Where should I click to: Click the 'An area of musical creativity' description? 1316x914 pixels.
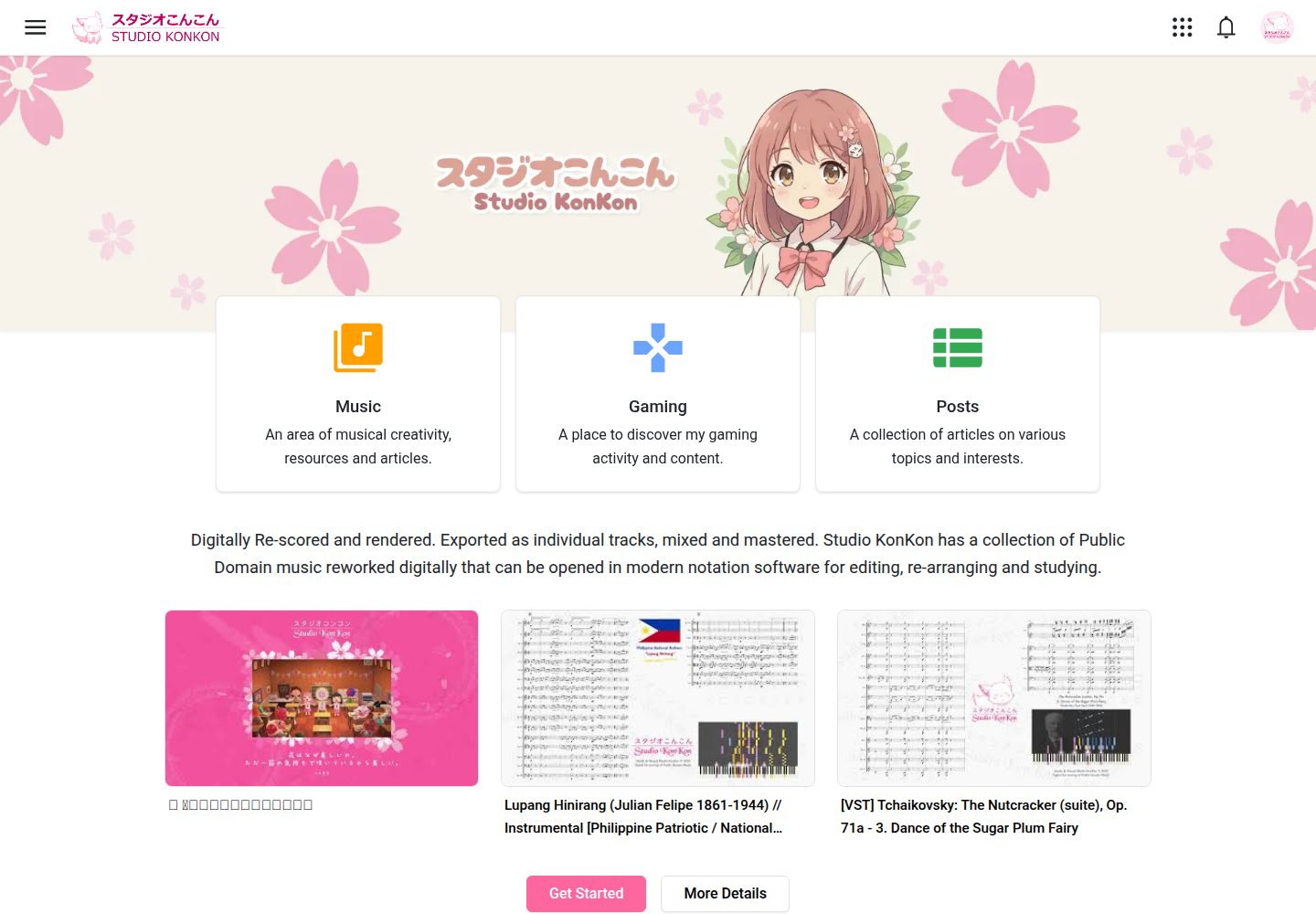[358, 446]
